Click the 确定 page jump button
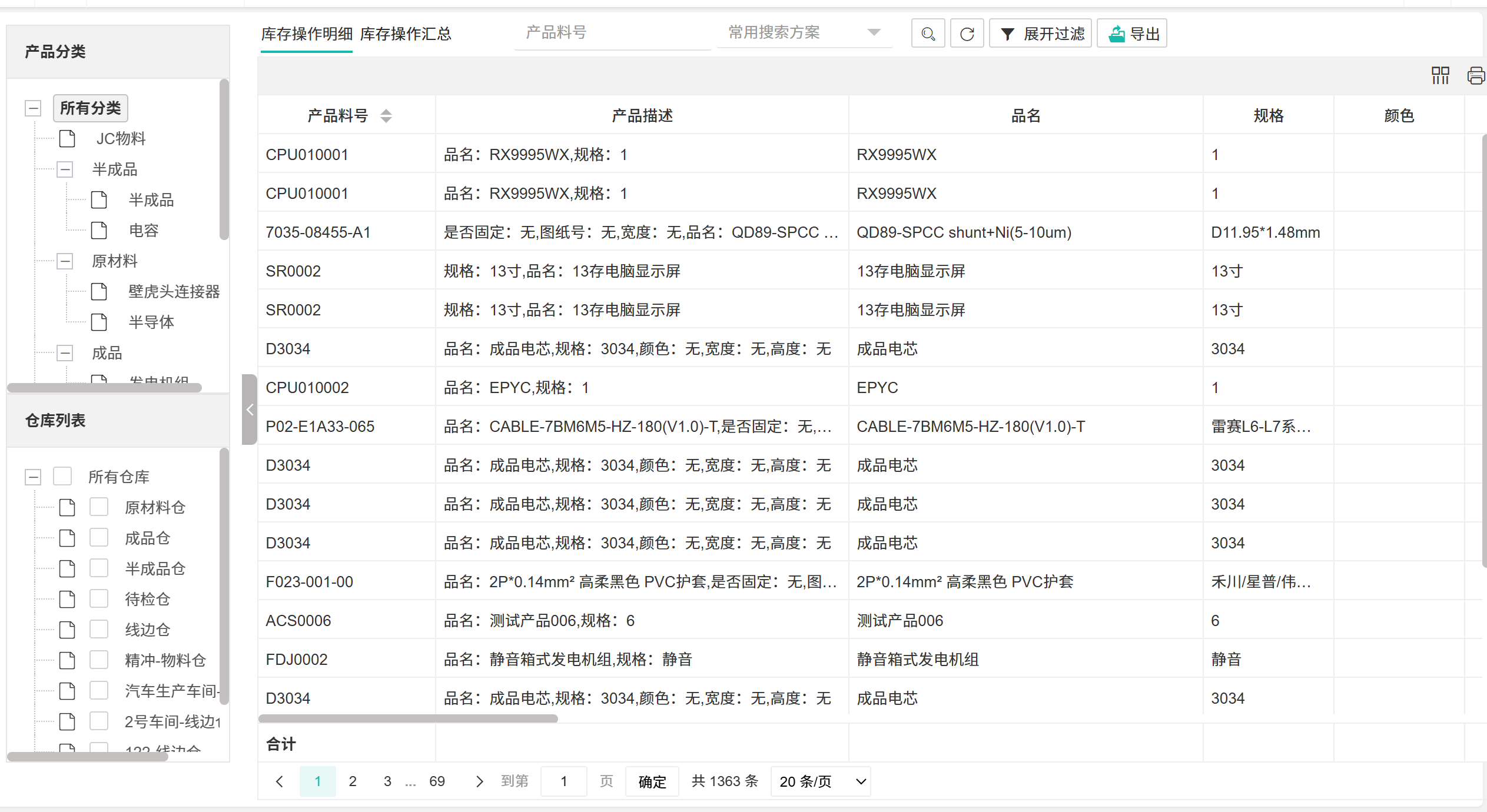Screen dimensions: 1487x812 tap(652, 781)
